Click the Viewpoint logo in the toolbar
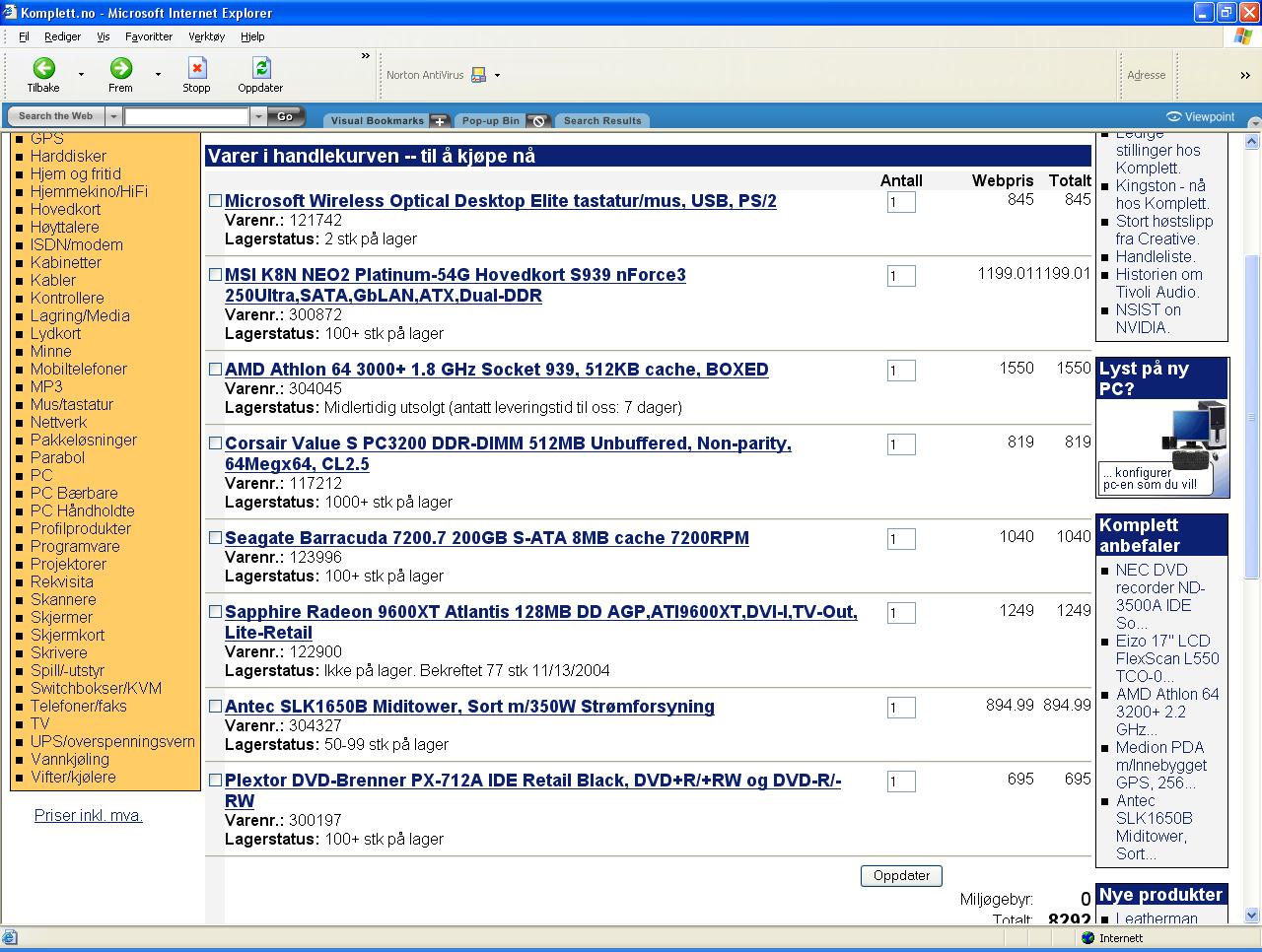This screenshot has height=952, width=1262. click(1201, 116)
